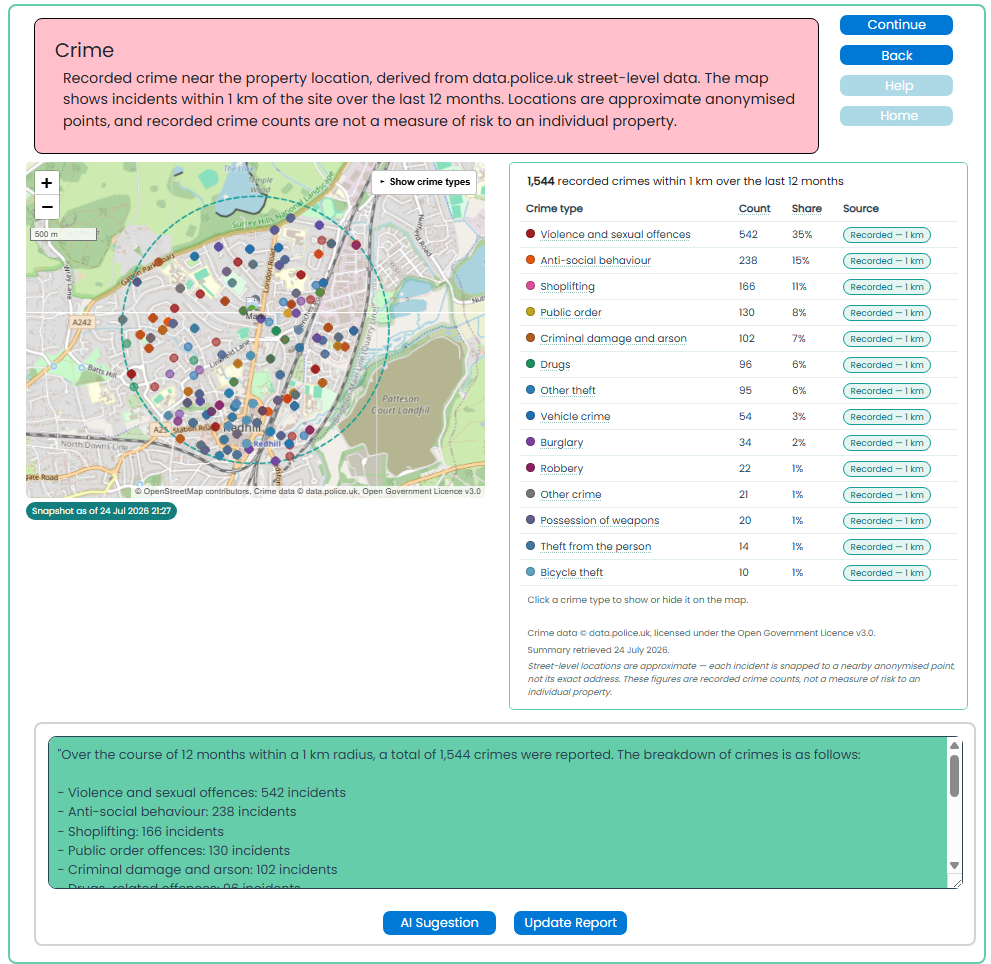Zoom in on the crime map
This screenshot has width=991, height=964.
(47, 183)
